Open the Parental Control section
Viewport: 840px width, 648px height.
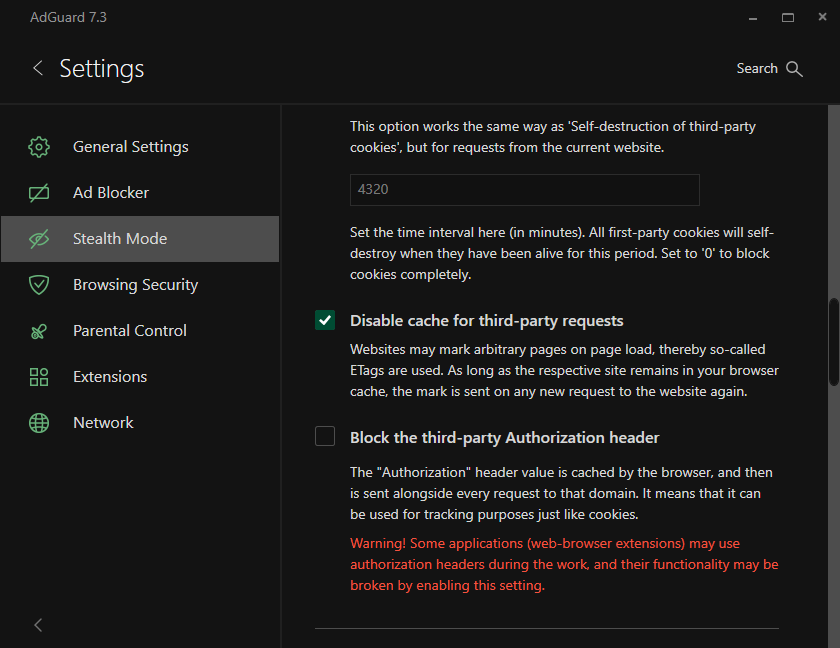pyautogui.click(x=130, y=331)
